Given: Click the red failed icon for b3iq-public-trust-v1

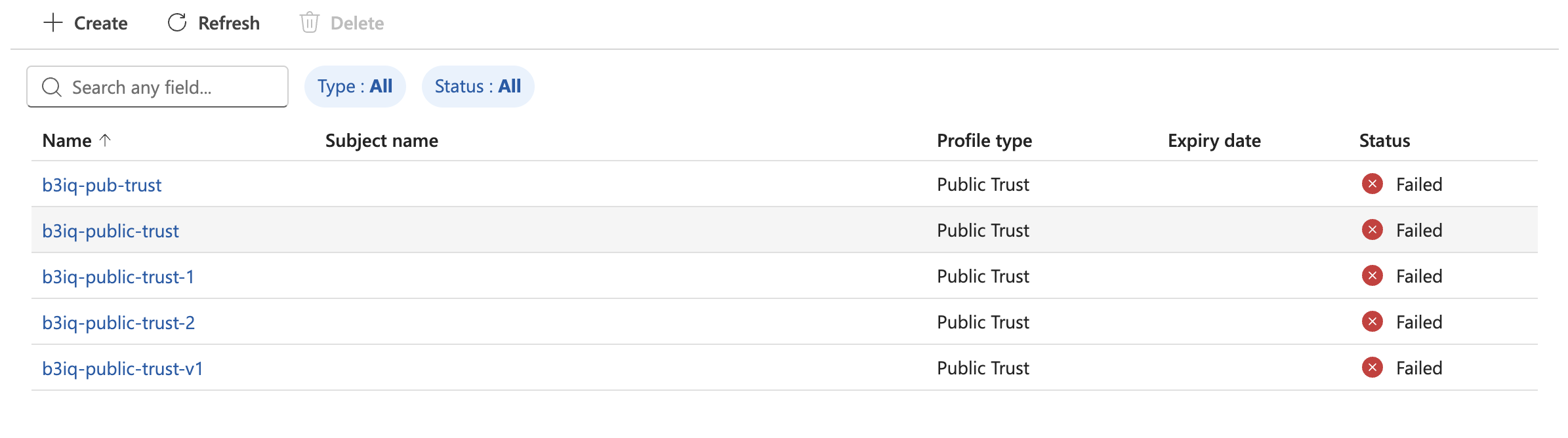Looking at the screenshot, I should pyautogui.click(x=1372, y=368).
